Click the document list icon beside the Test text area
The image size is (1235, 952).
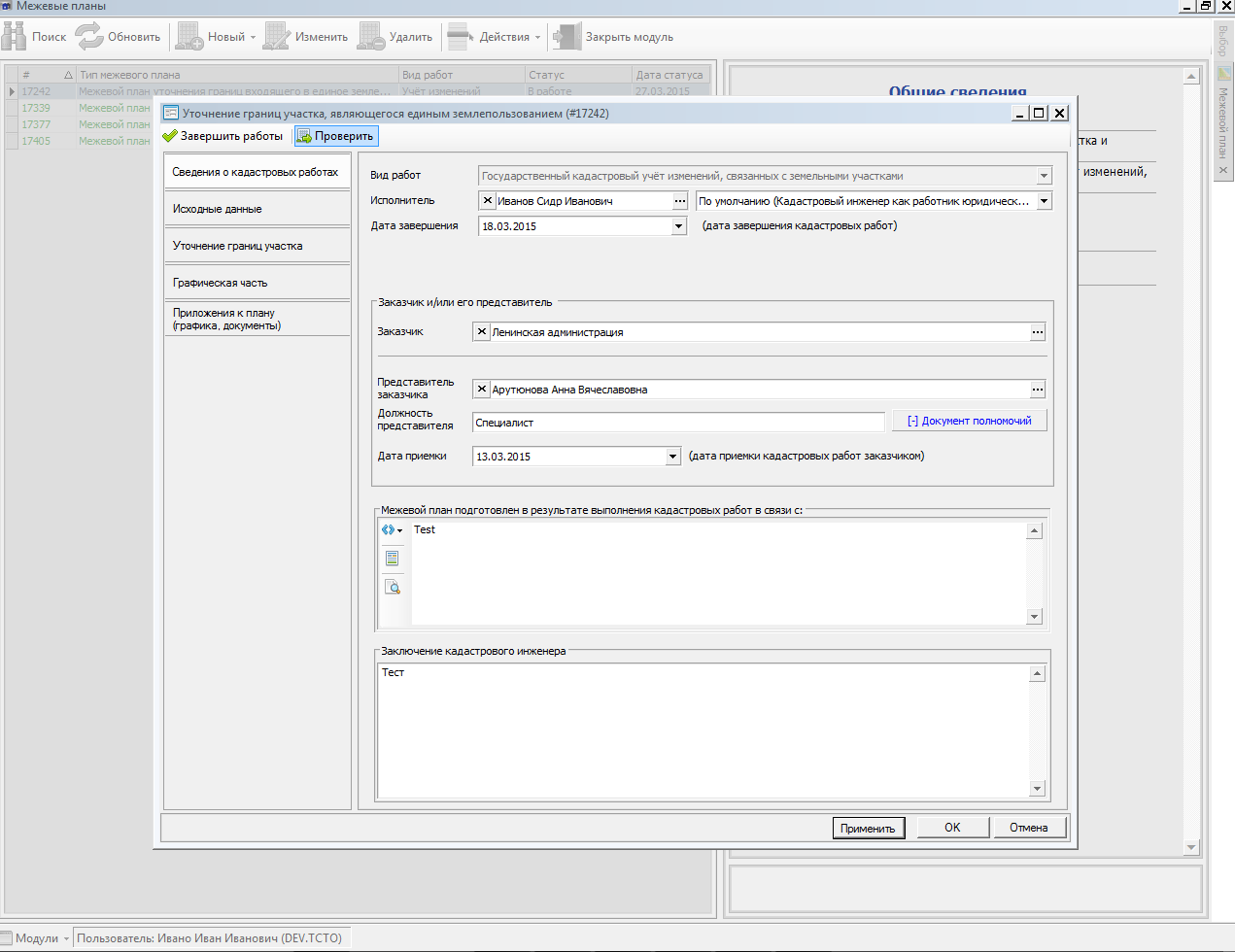coord(393,559)
